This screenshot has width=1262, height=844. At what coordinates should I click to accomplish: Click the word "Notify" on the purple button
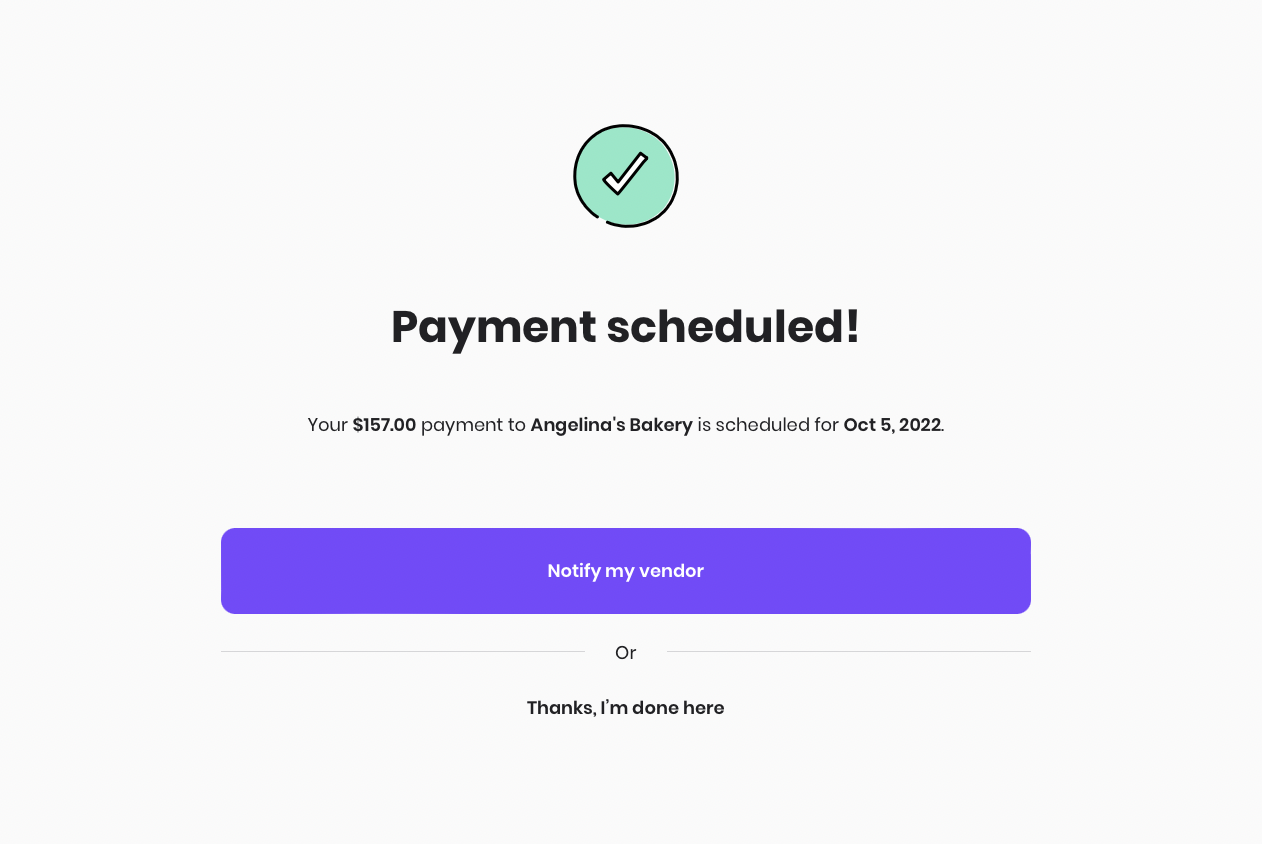[574, 571]
